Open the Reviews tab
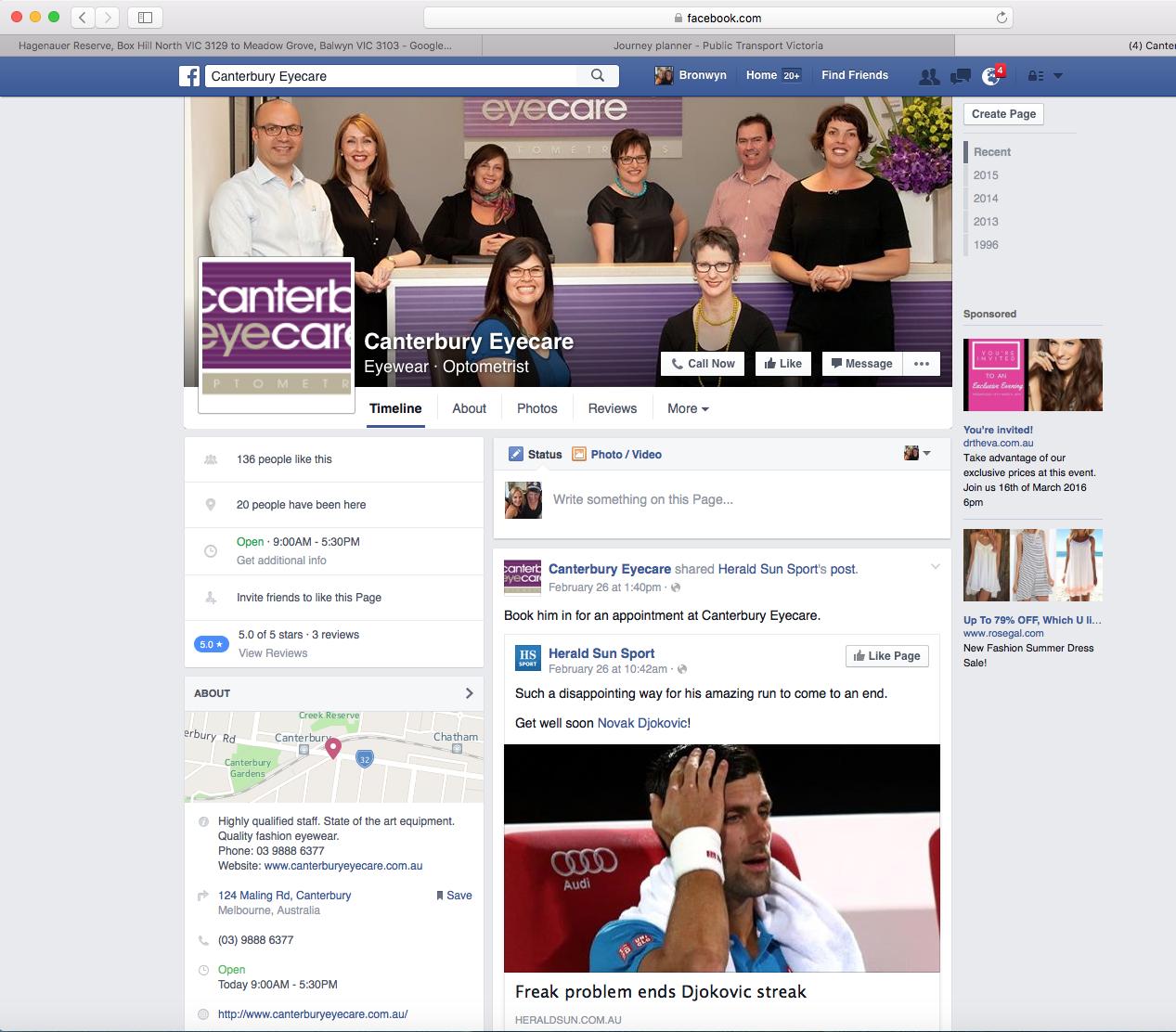The image size is (1176, 1032). 613,408
